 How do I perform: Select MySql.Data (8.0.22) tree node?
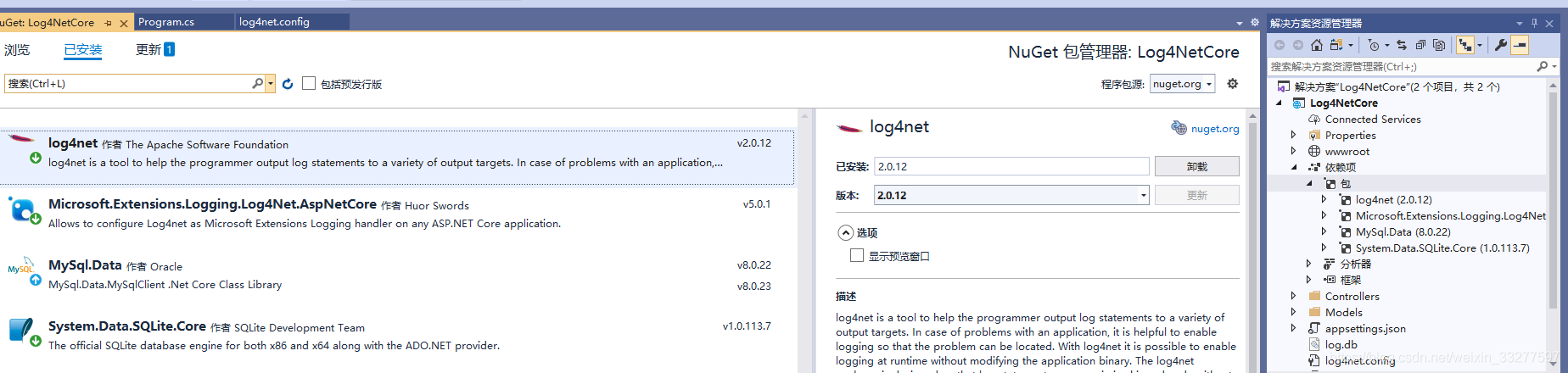1403,231
